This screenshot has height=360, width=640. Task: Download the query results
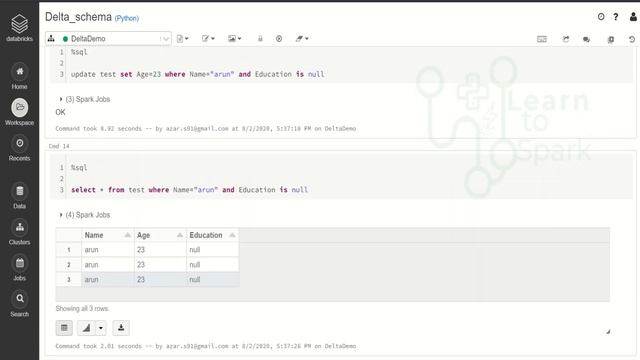point(121,328)
